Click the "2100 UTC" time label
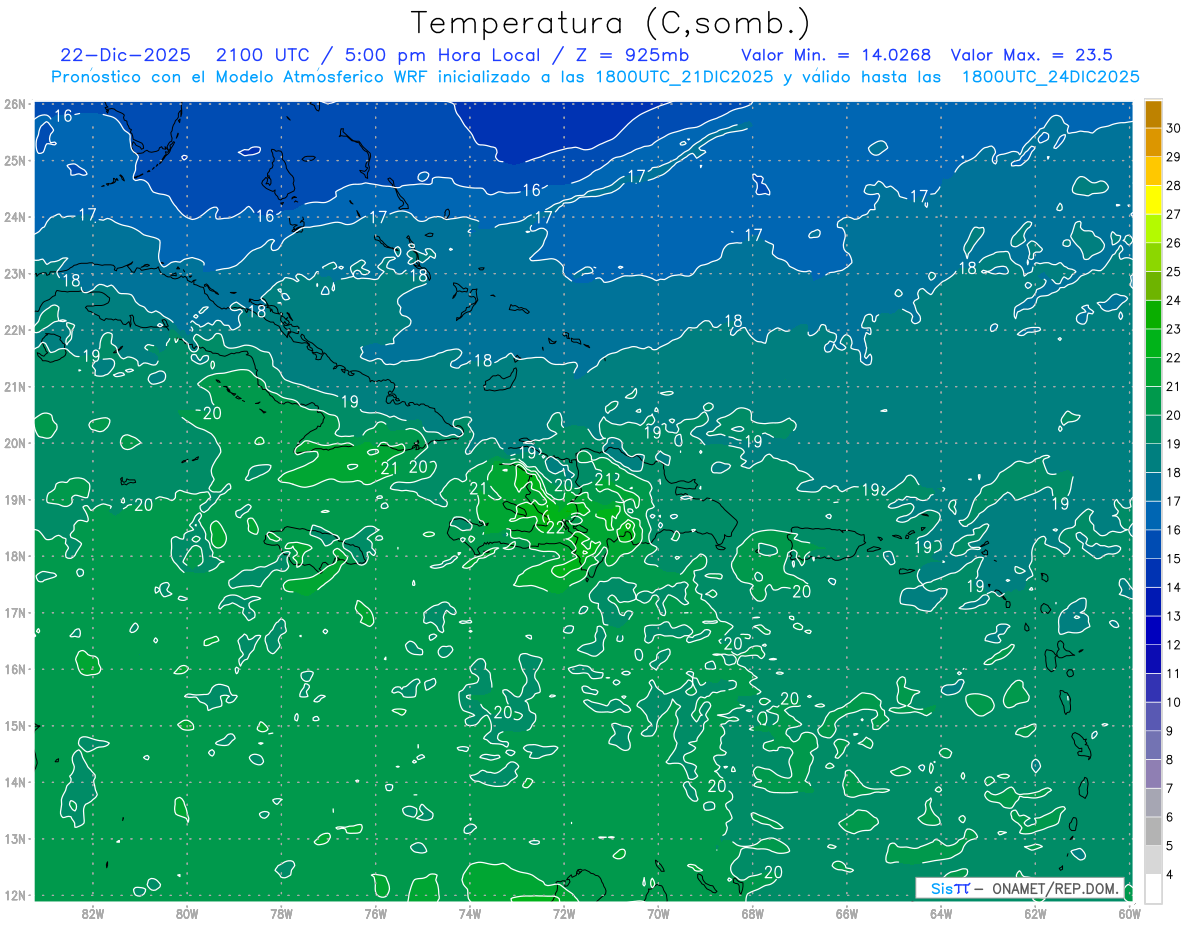The width and height of the screenshot is (1200, 927). pyautogui.click(x=264, y=55)
